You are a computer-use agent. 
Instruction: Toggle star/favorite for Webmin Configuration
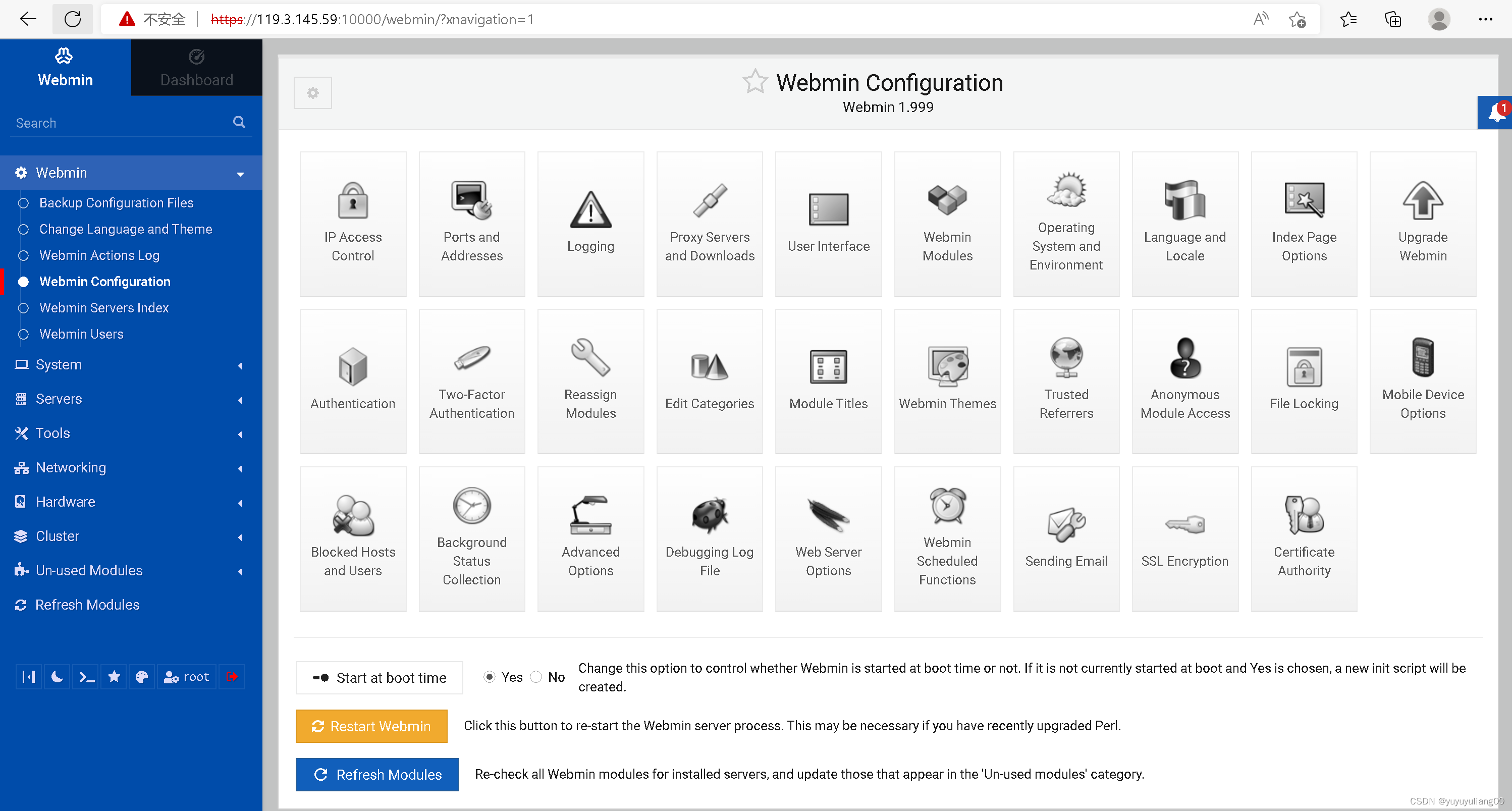coord(757,83)
